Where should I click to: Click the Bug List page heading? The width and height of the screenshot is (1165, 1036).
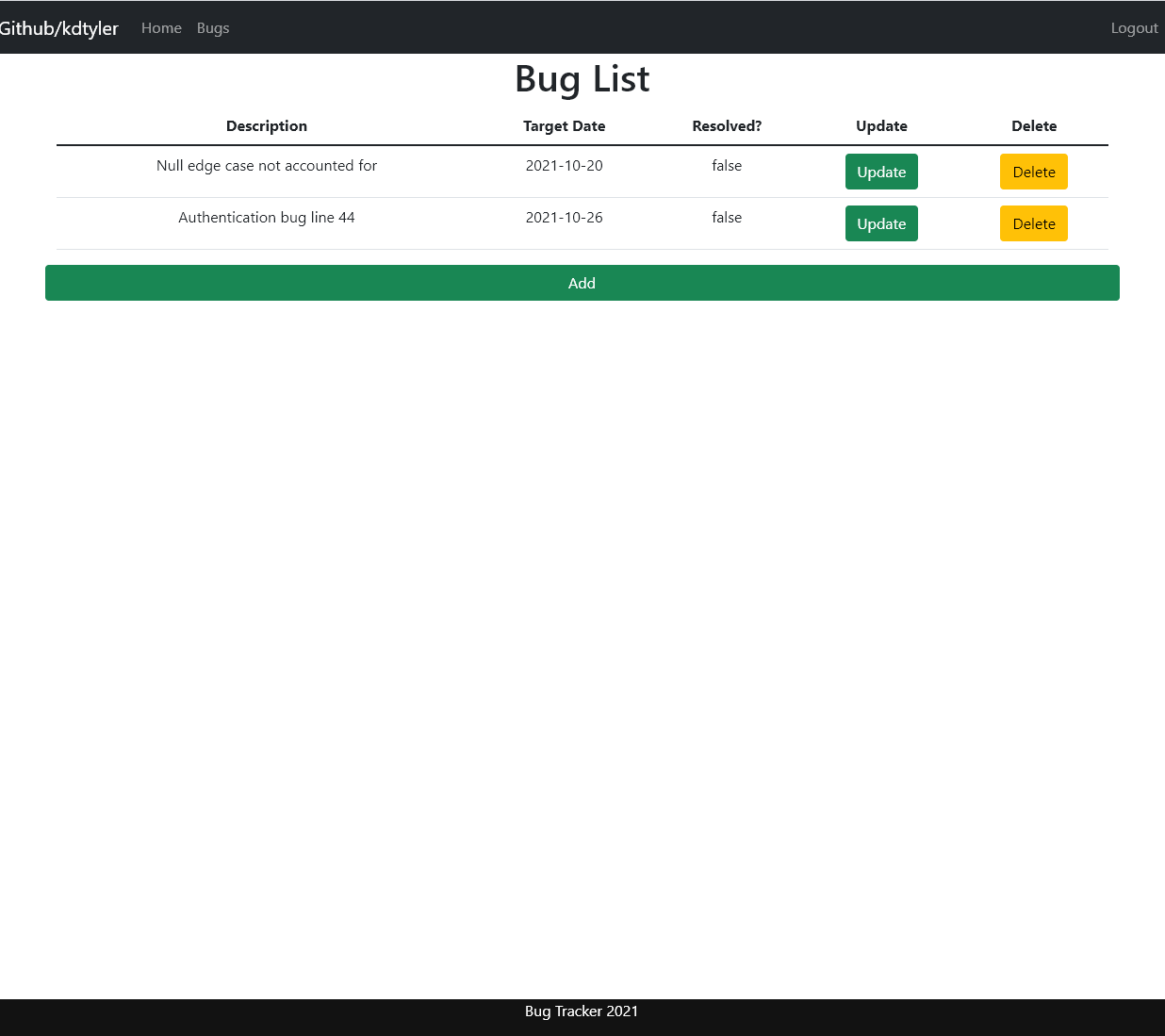(x=582, y=79)
